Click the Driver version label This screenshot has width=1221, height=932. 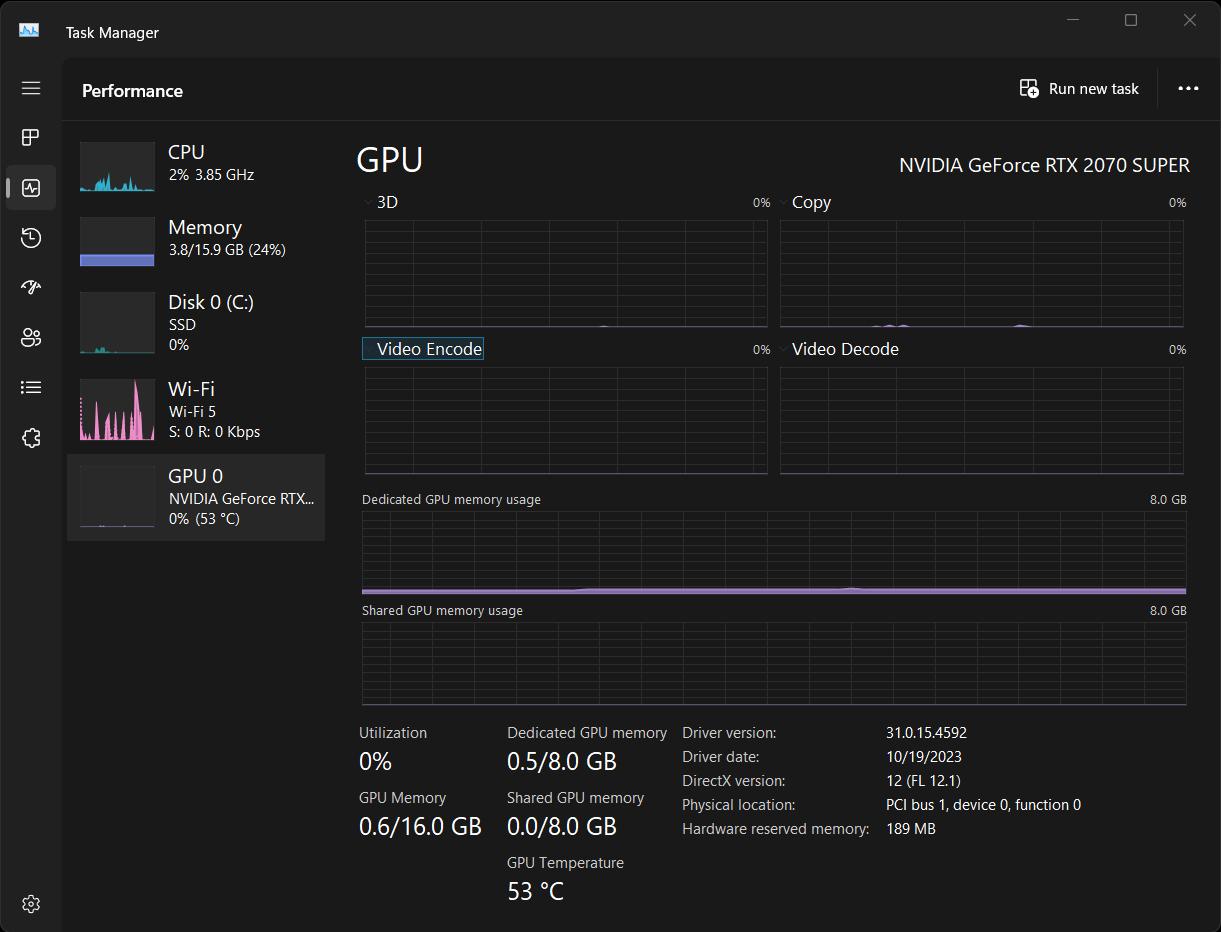729,733
